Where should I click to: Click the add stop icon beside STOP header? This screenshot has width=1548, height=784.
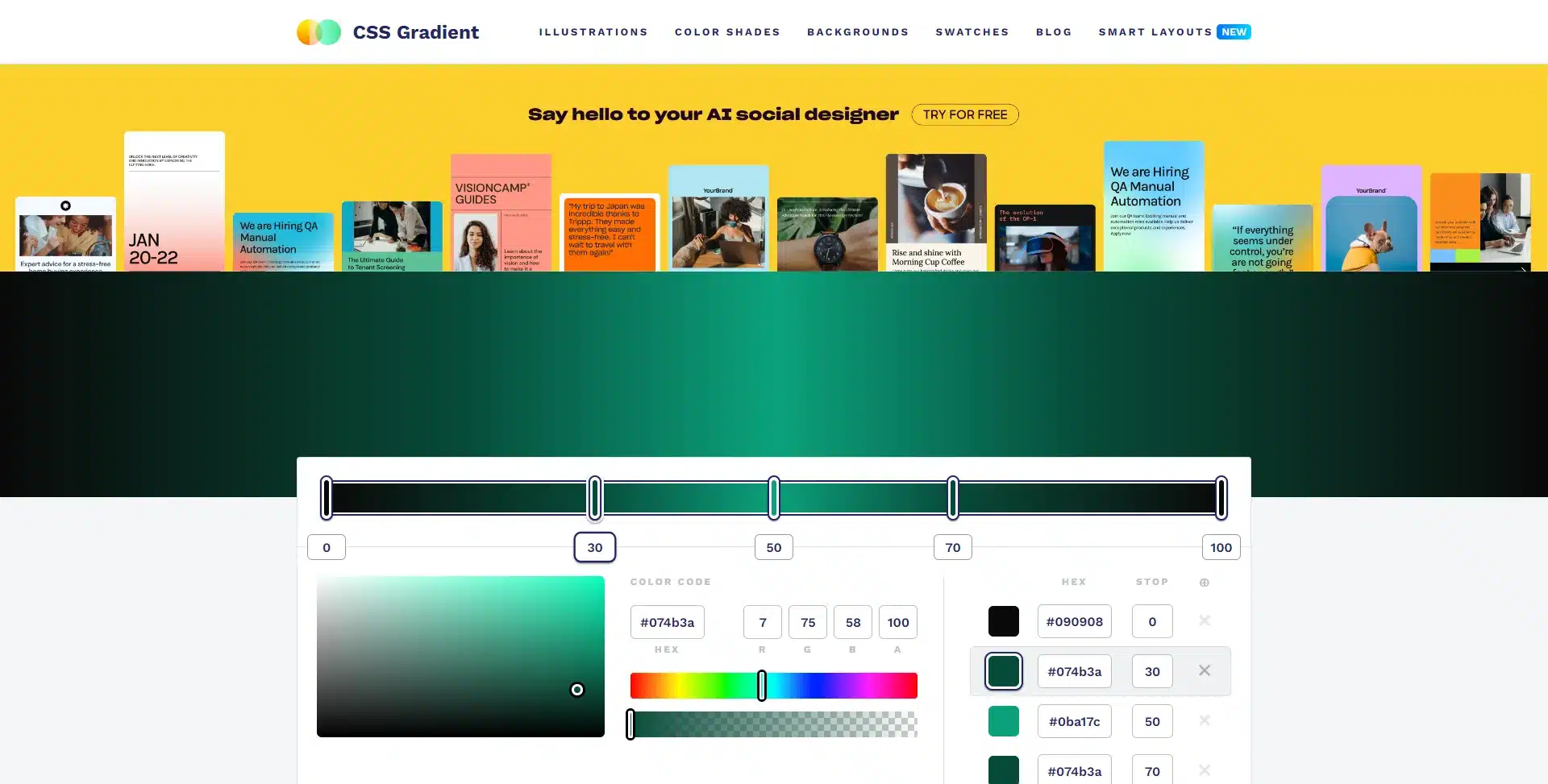tap(1204, 583)
